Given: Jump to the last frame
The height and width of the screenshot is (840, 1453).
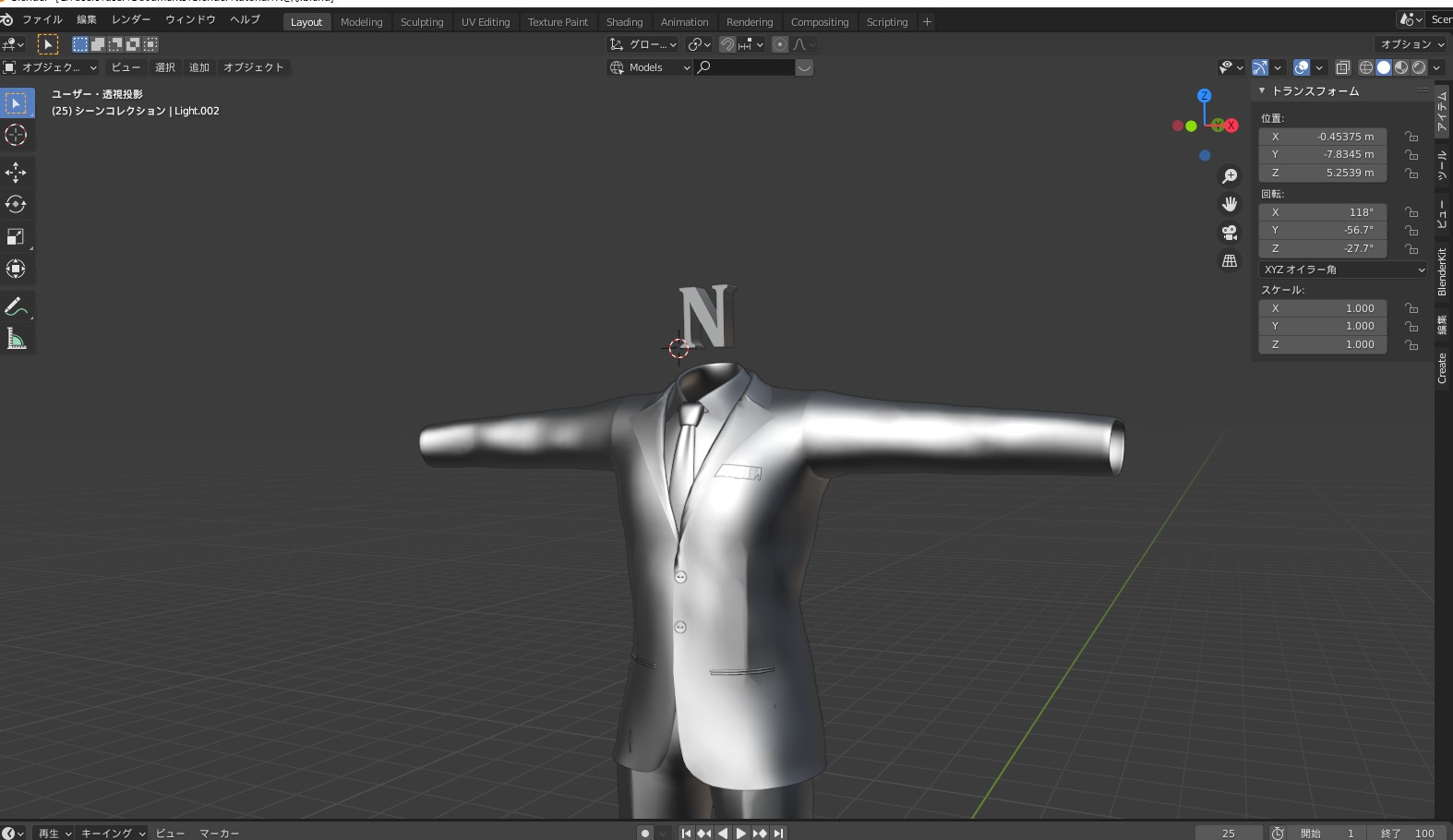Looking at the screenshot, I should [x=779, y=833].
